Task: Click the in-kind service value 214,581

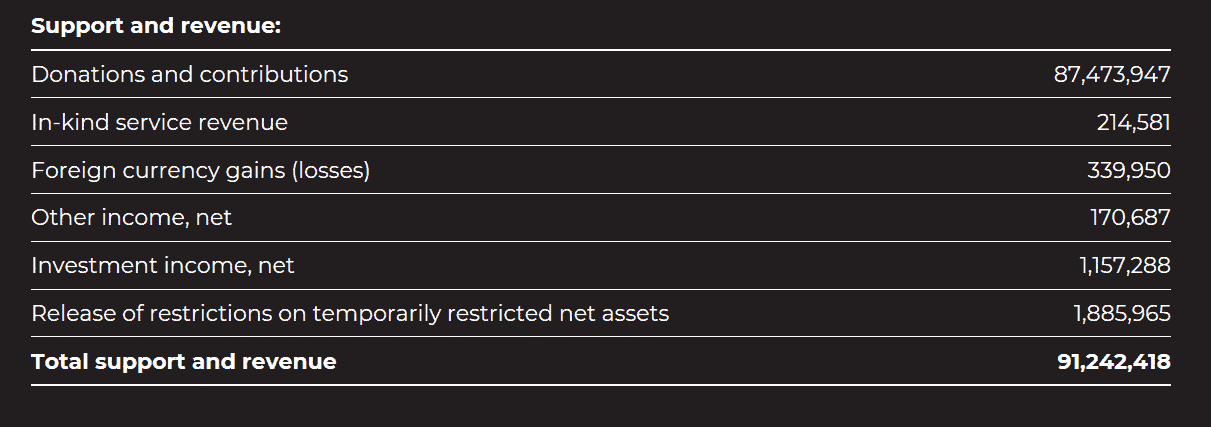Action: (x=1133, y=122)
